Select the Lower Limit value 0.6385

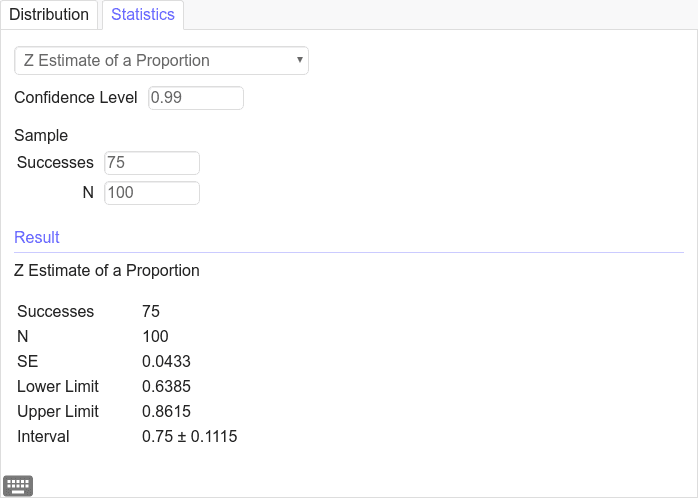[x=166, y=386]
